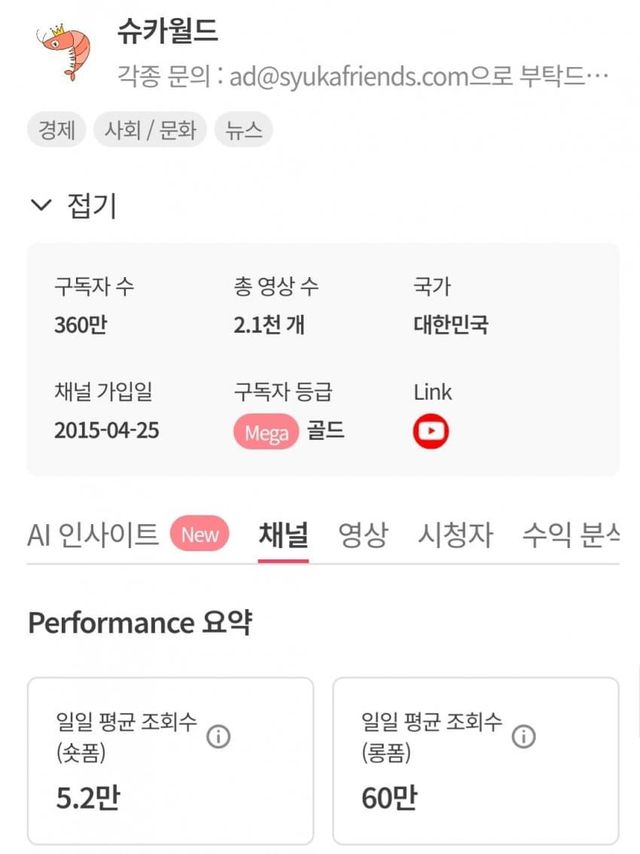Screen dimensions: 640x854
Task: Open the 롱폼 daily average views card
Action: [475, 760]
